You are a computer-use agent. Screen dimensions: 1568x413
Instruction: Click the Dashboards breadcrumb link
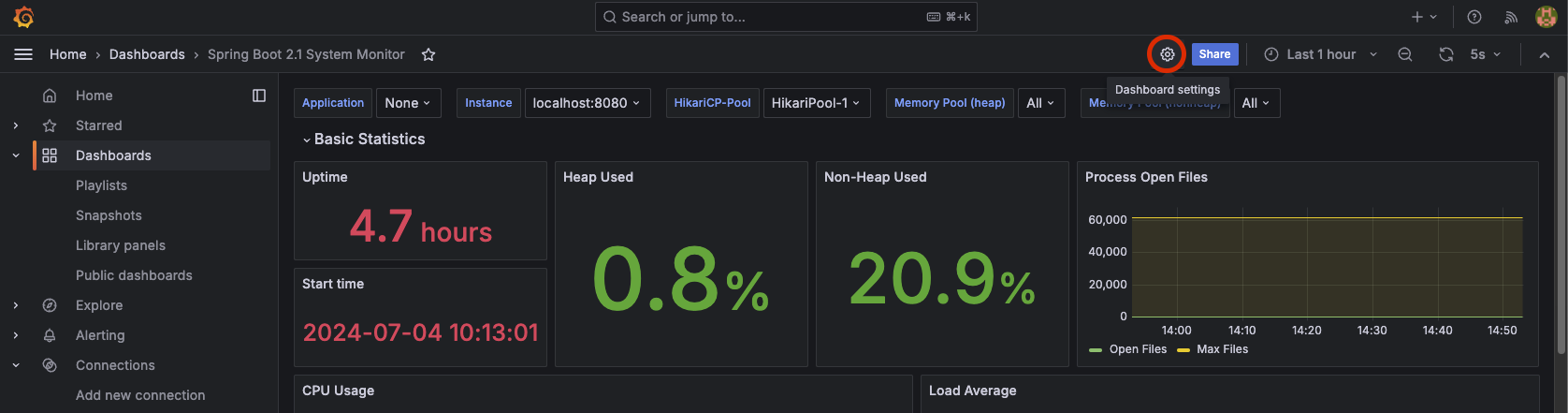(147, 54)
